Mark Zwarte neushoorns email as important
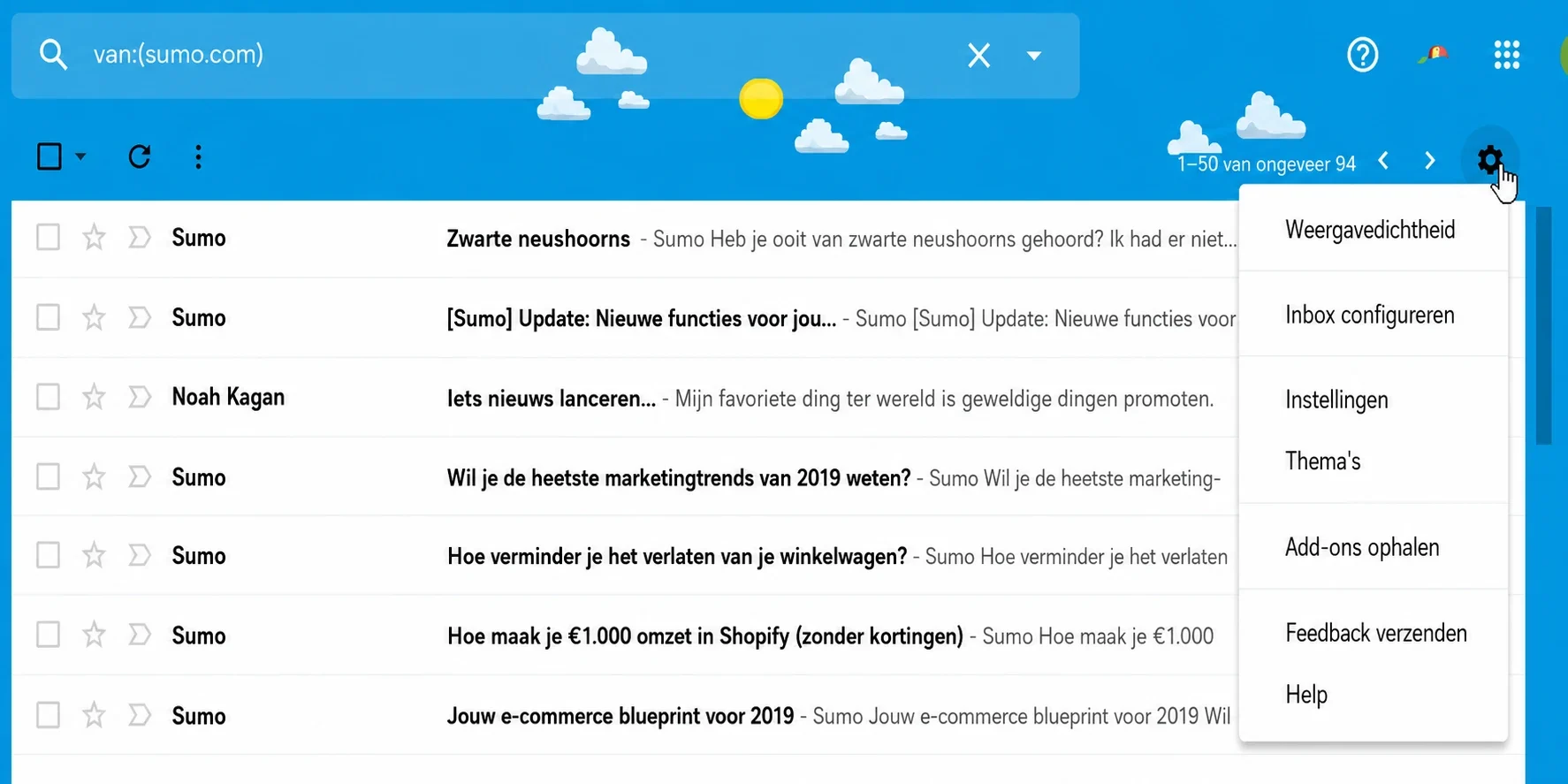The height and width of the screenshot is (784, 1568). 140,238
